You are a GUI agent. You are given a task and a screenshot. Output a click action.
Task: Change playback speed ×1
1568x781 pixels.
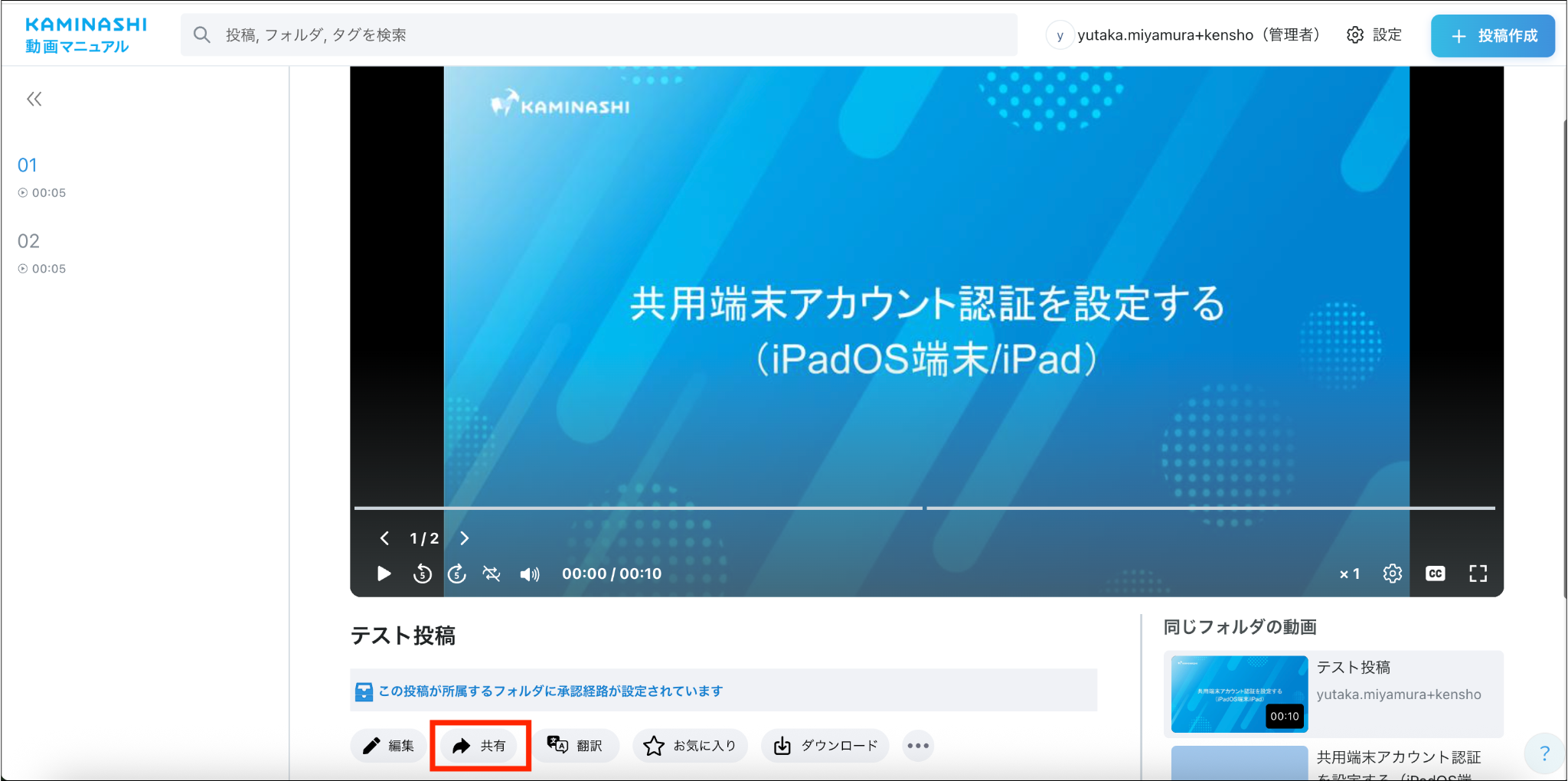(x=1350, y=573)
